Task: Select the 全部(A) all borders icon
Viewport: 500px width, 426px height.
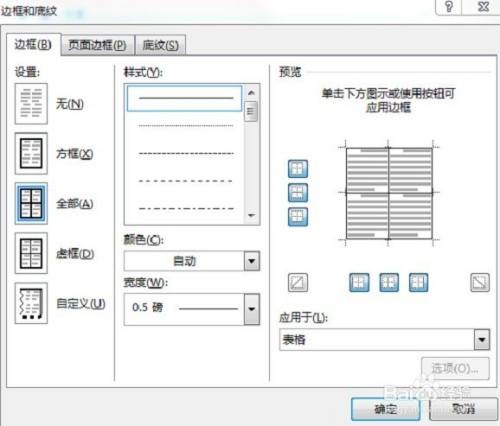Action: [31, 203]
